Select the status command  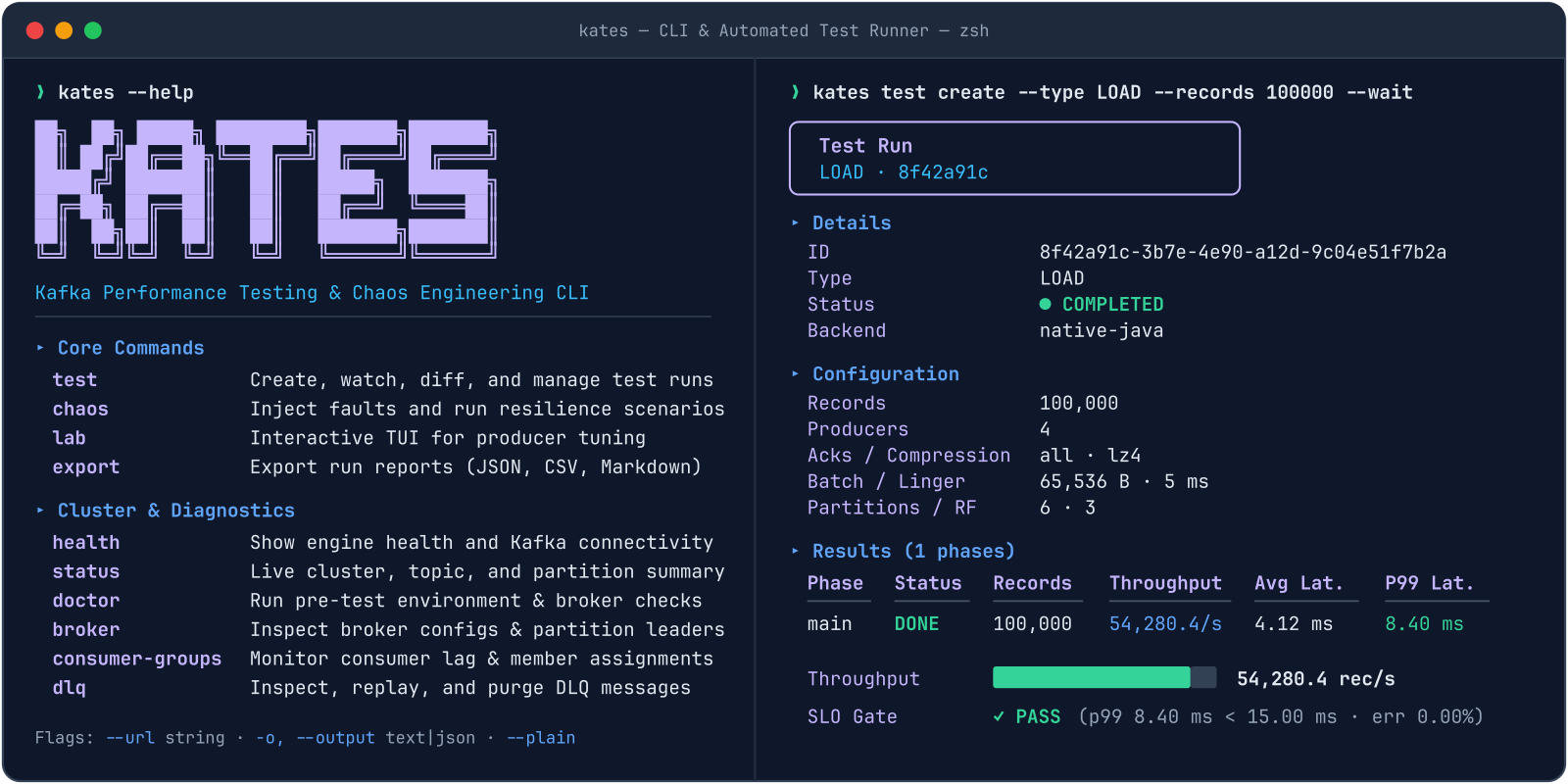(x=86, y=571)
